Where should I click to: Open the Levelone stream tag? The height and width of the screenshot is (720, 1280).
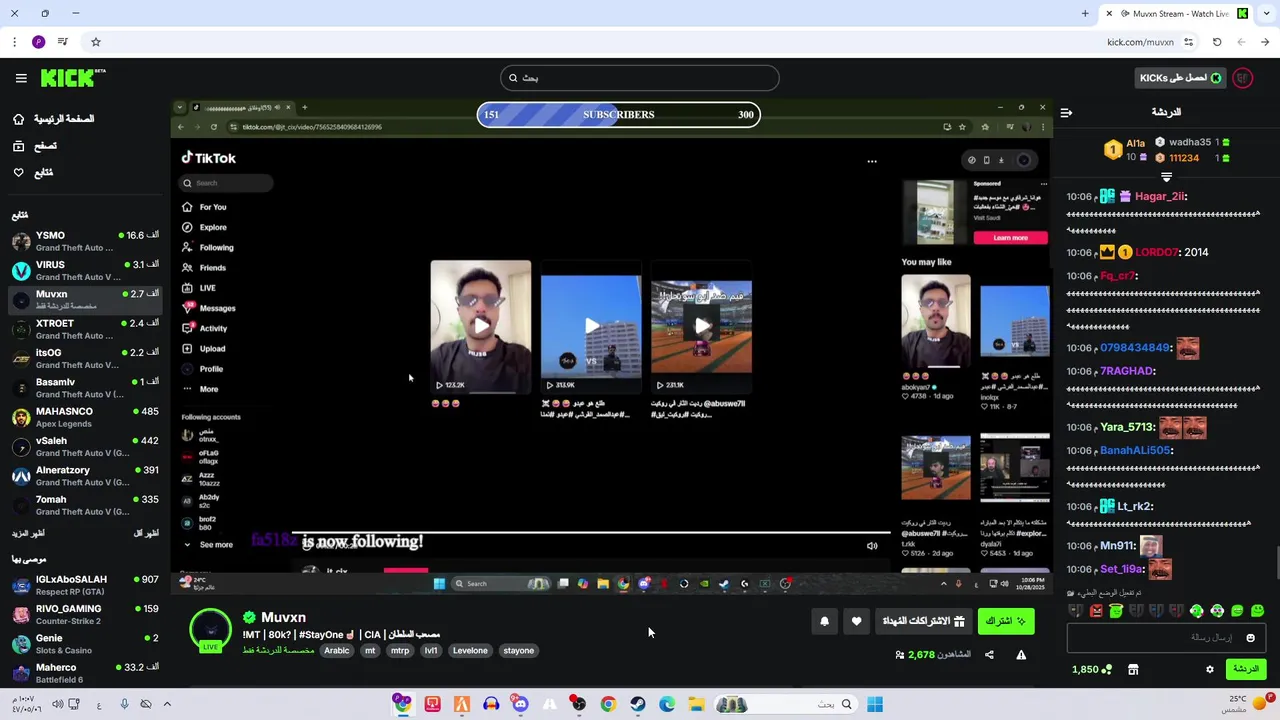470,651
